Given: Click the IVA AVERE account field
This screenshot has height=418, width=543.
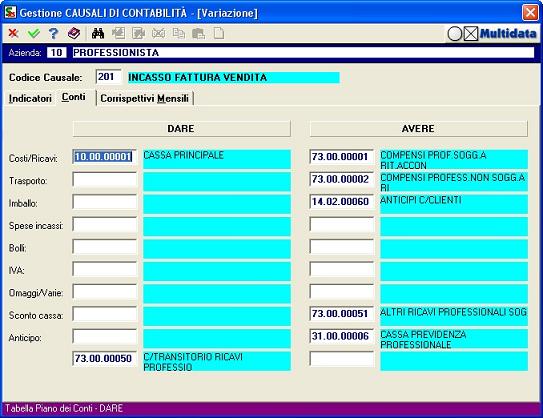Looking at the screenshot, I should point(342,269).
